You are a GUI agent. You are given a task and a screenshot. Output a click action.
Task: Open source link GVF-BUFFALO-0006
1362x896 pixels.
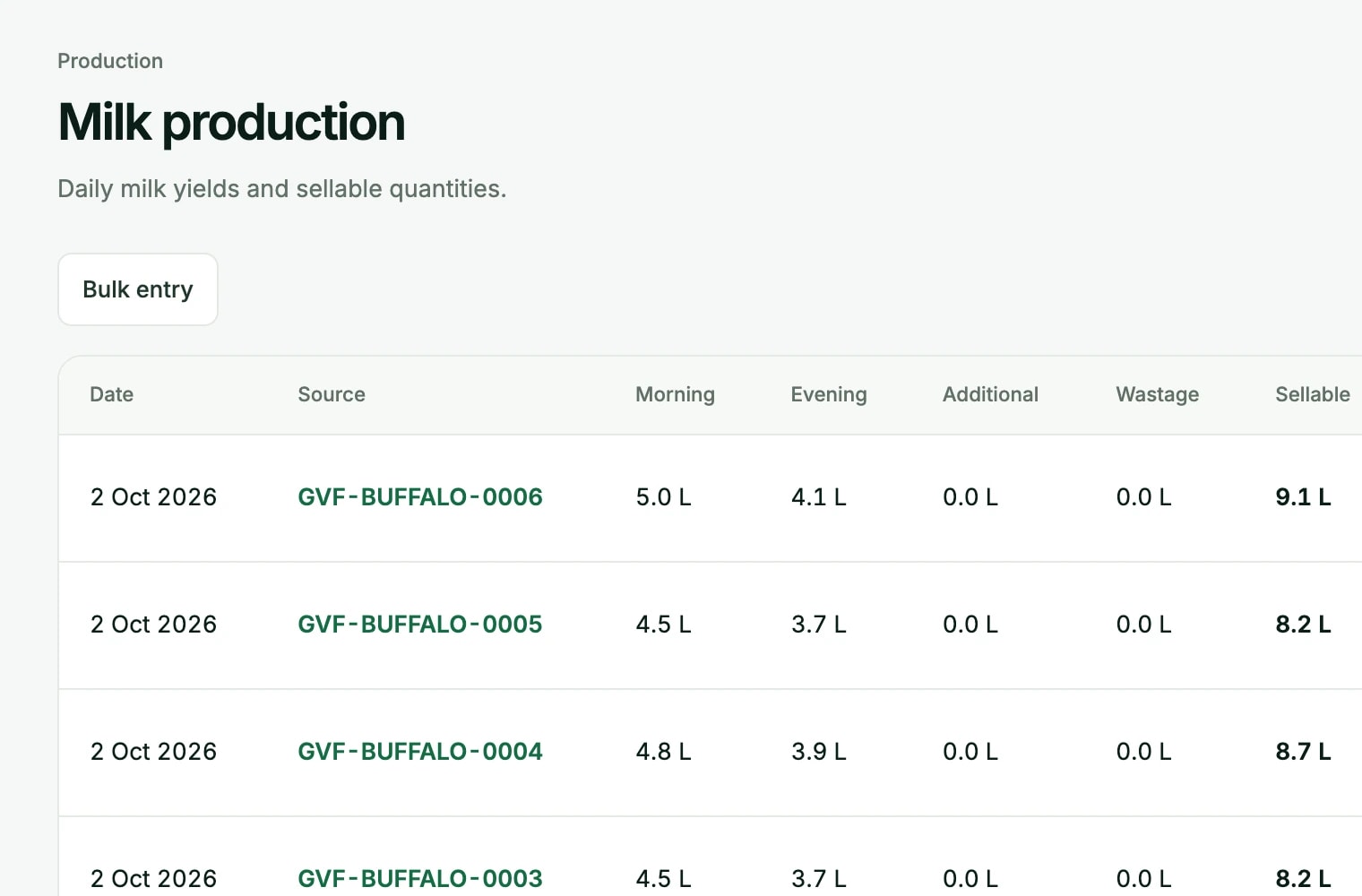420,497
